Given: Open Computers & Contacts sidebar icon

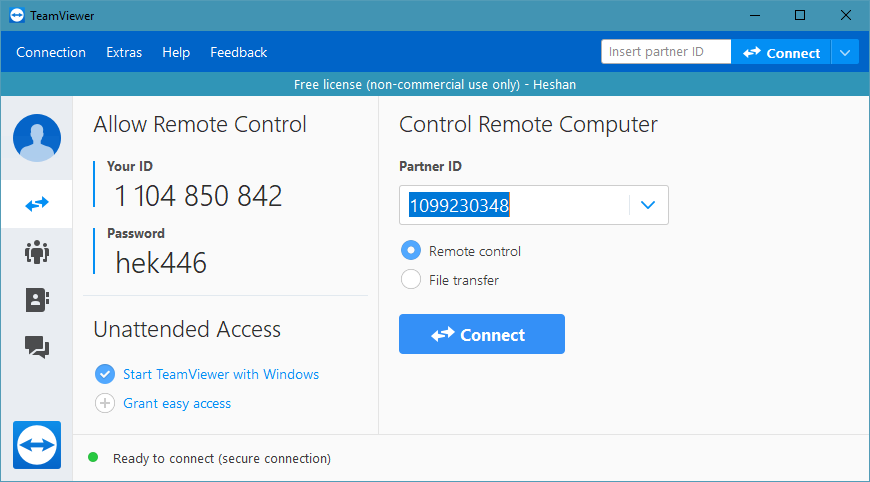Looking at the screenshot, I should coord(37,300).
